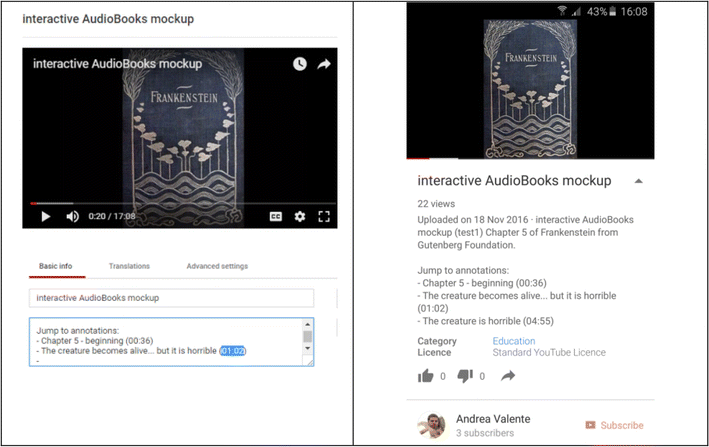Tap the phone Wi-Fi status icon
Image resolution: width=709 pixels, height=447 pixels.
pos(562,11)
